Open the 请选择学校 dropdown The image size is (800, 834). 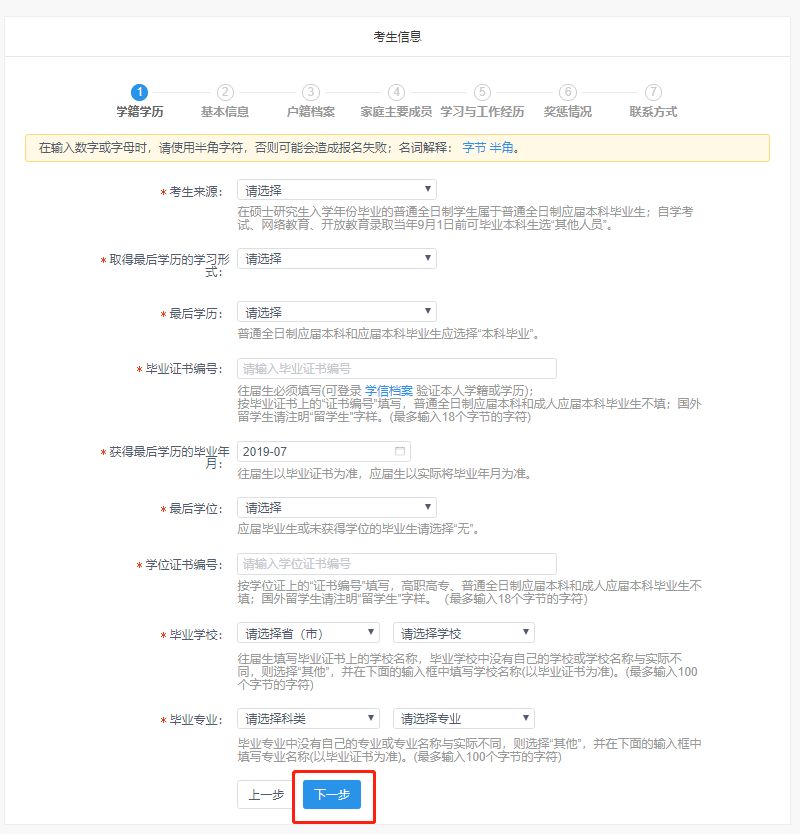tap(463, 632)
